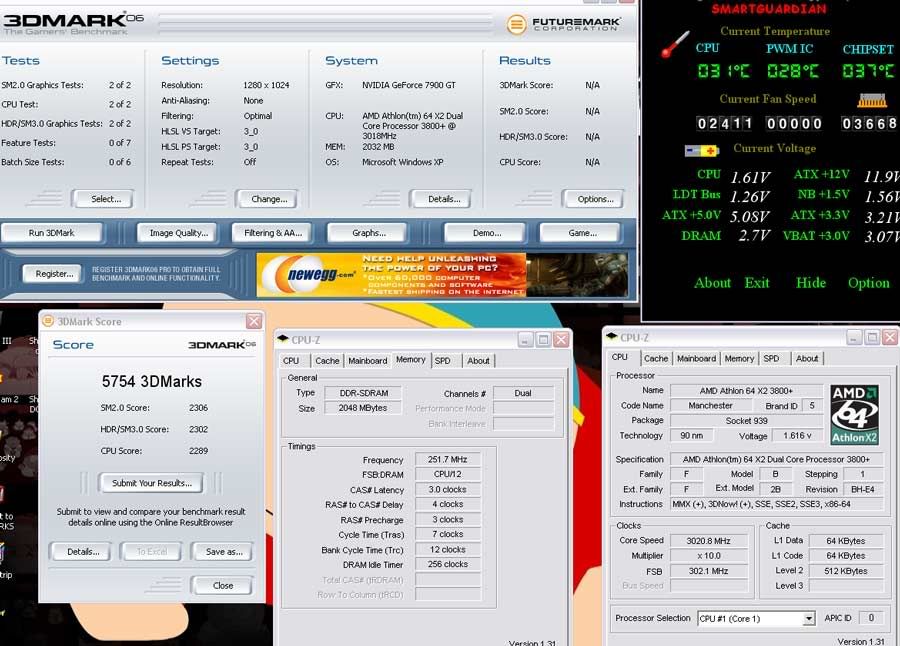Click the FSB 302.1 MHz field
The image size is (900, 646).
(x=708, y=571)
